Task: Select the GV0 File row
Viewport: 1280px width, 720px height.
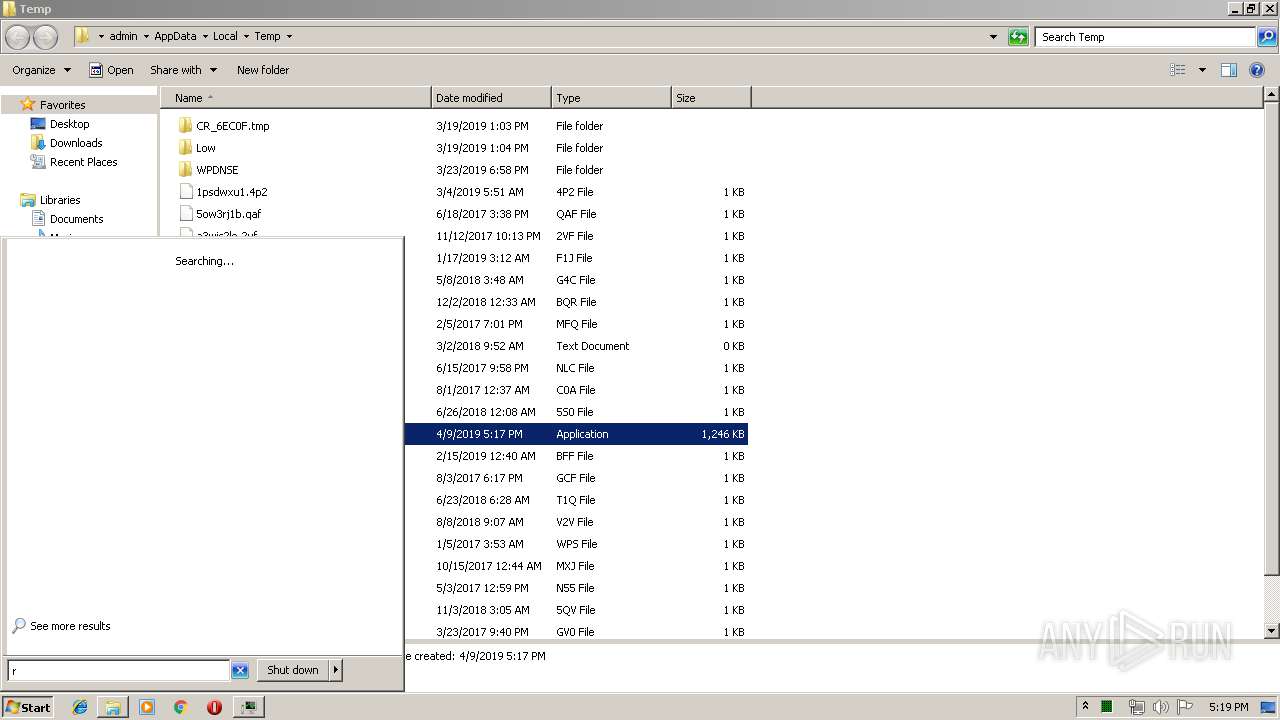Action: click(576, 632)
